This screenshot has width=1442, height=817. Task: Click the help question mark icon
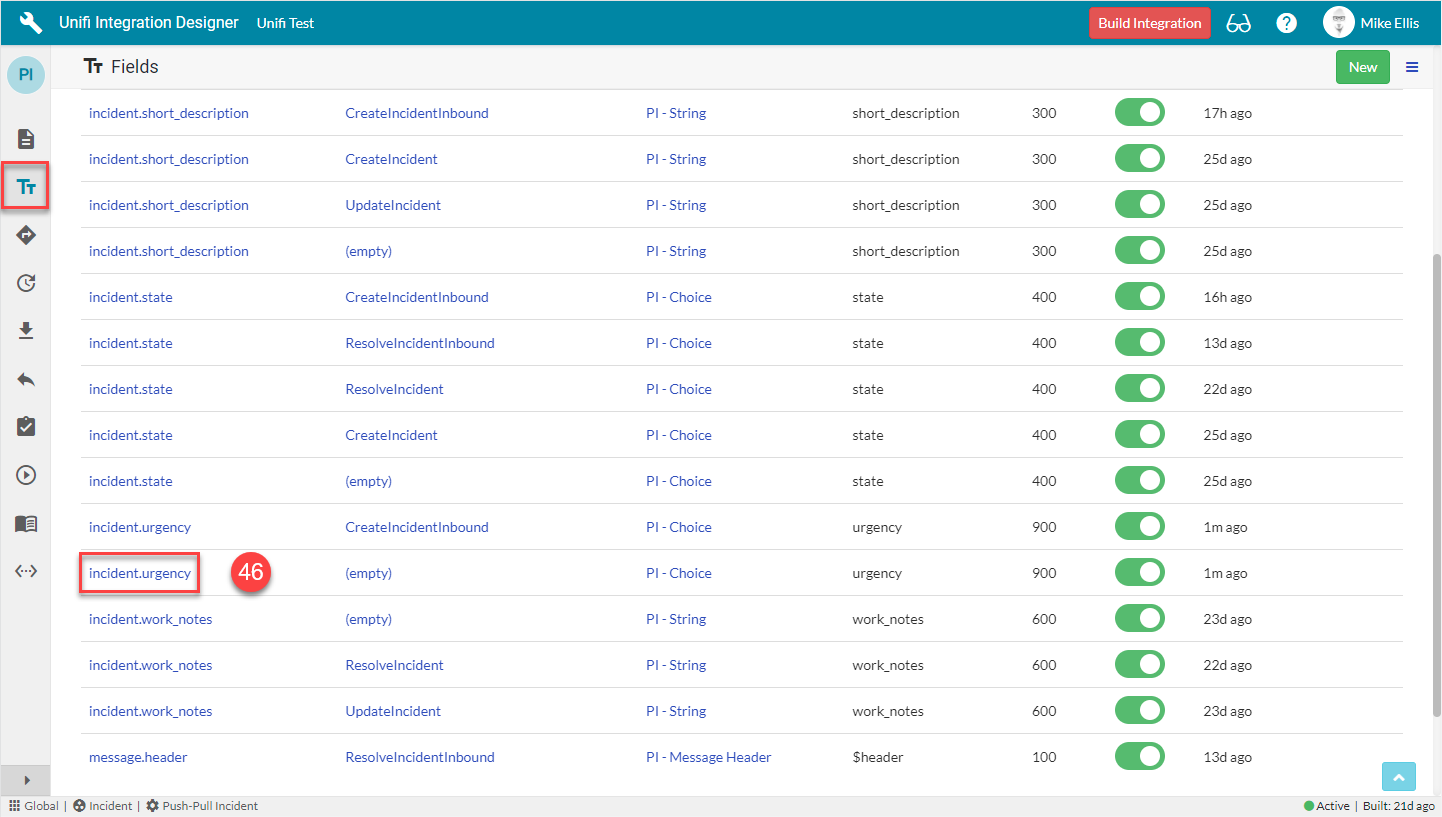(1287, 23)
